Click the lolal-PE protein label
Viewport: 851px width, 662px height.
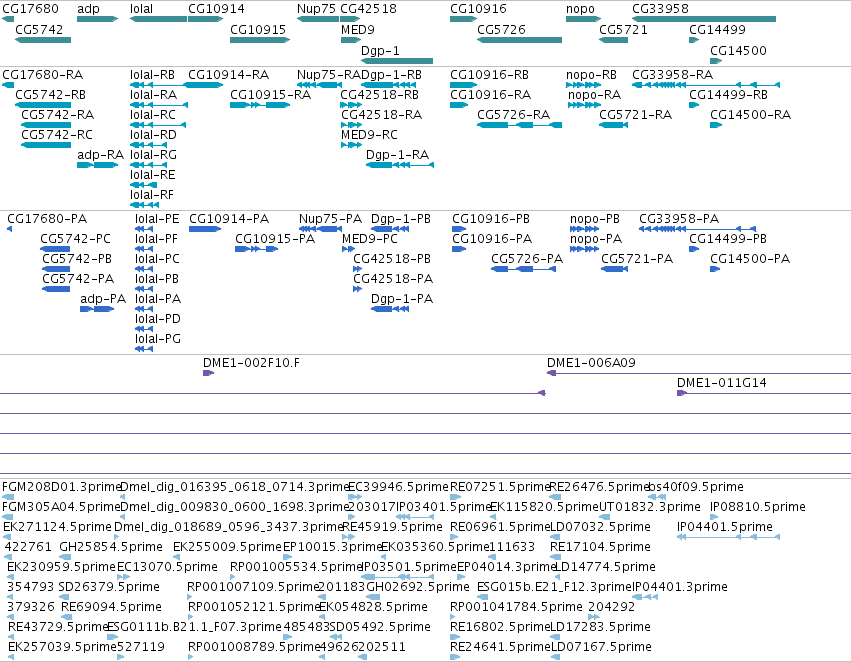pos(157,219)
